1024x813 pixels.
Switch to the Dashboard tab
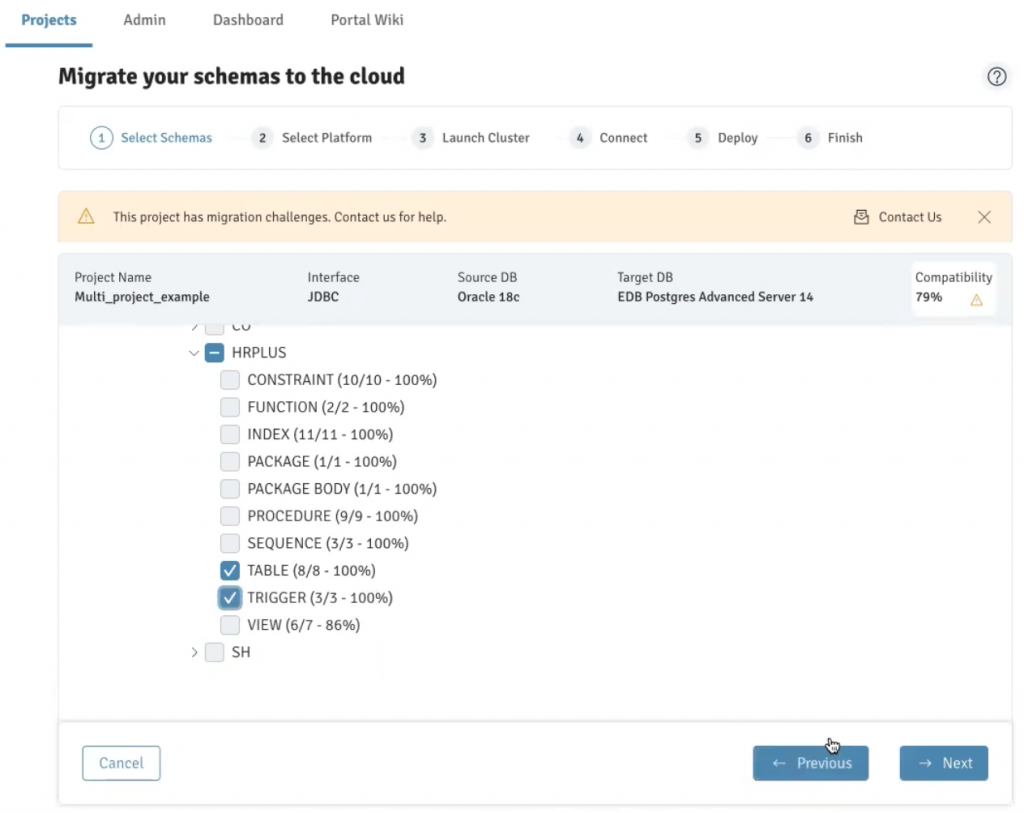(x=248, y=20)
